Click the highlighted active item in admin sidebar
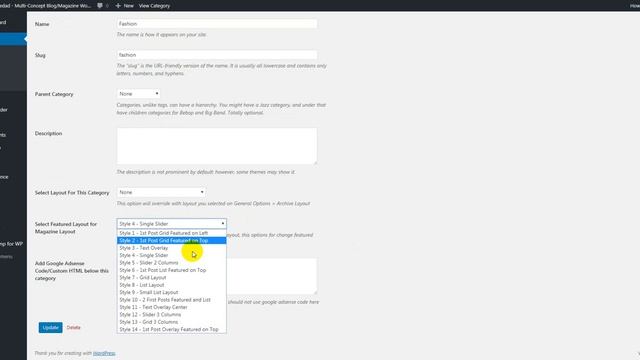 point(13,39)
